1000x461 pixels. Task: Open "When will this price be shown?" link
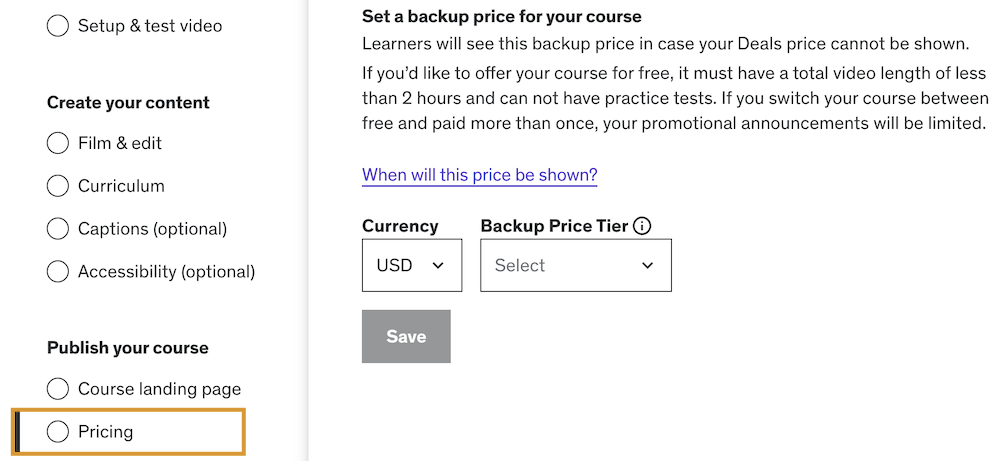click(x=479, y=175)
